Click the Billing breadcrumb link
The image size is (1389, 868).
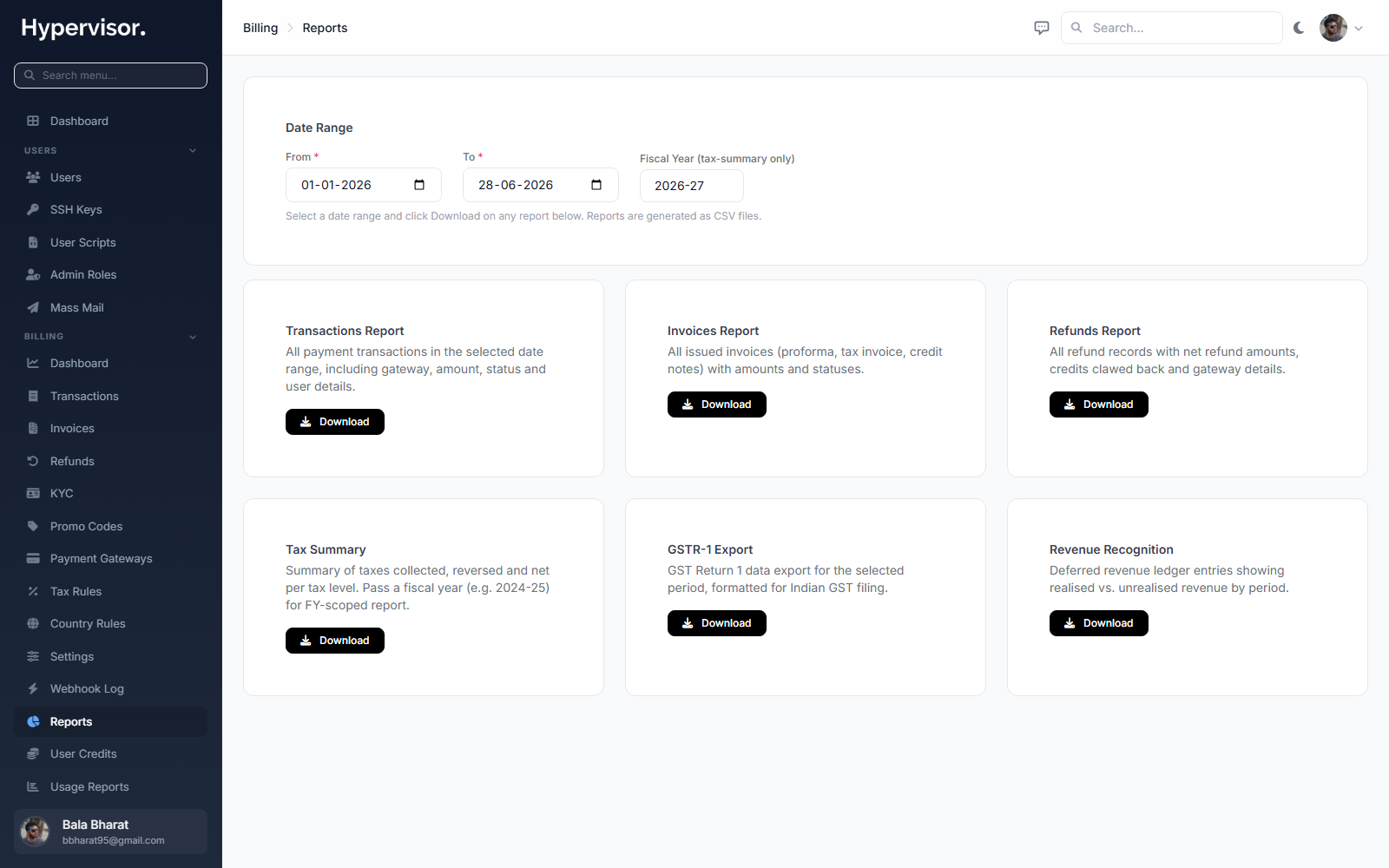[x=260, y=28]
